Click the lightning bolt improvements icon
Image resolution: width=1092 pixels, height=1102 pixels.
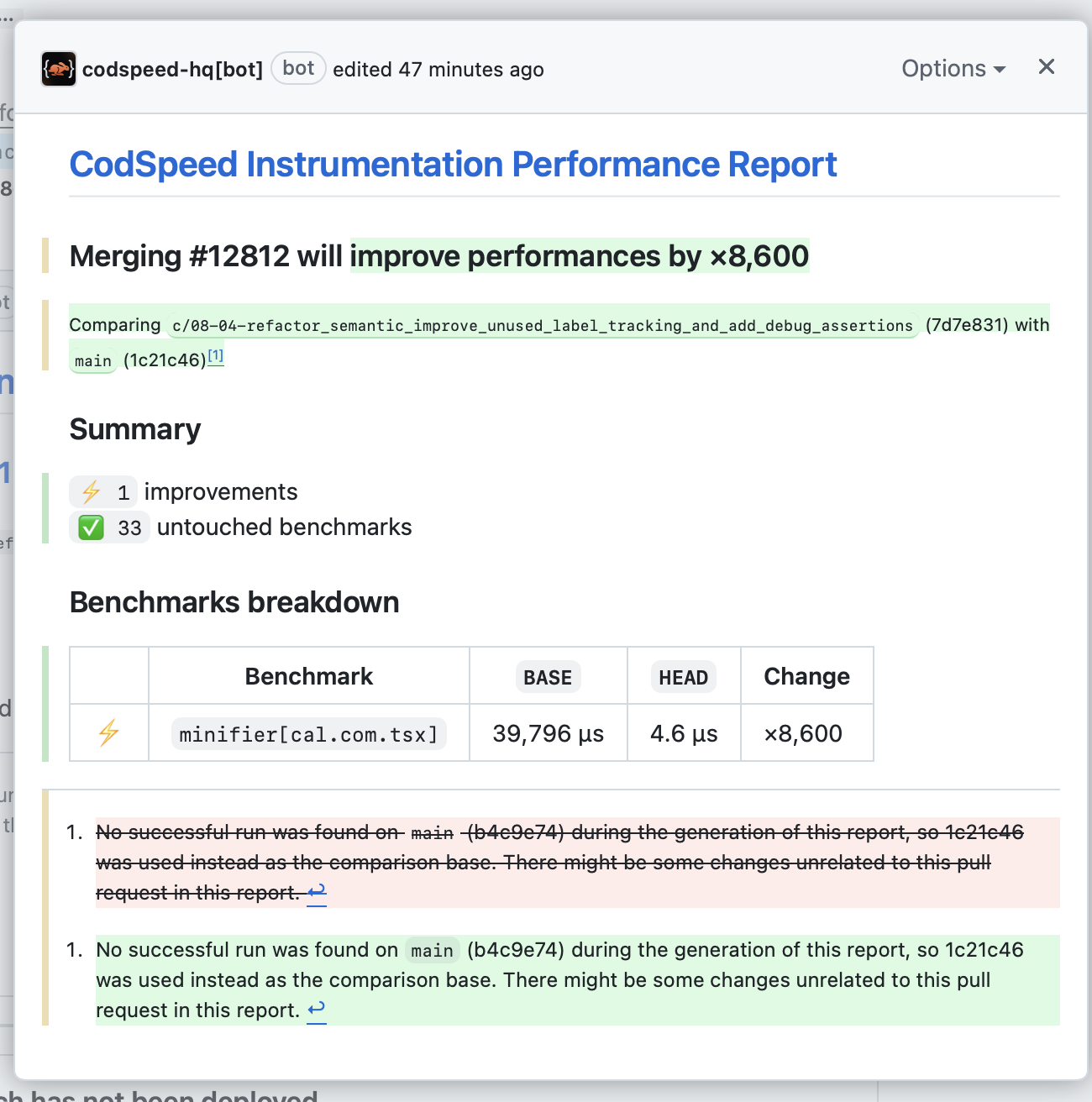coord(92,491)
